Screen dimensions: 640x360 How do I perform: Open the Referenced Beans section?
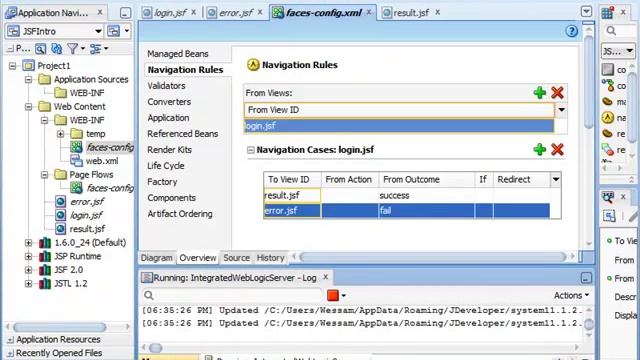(x=182, y=133)
